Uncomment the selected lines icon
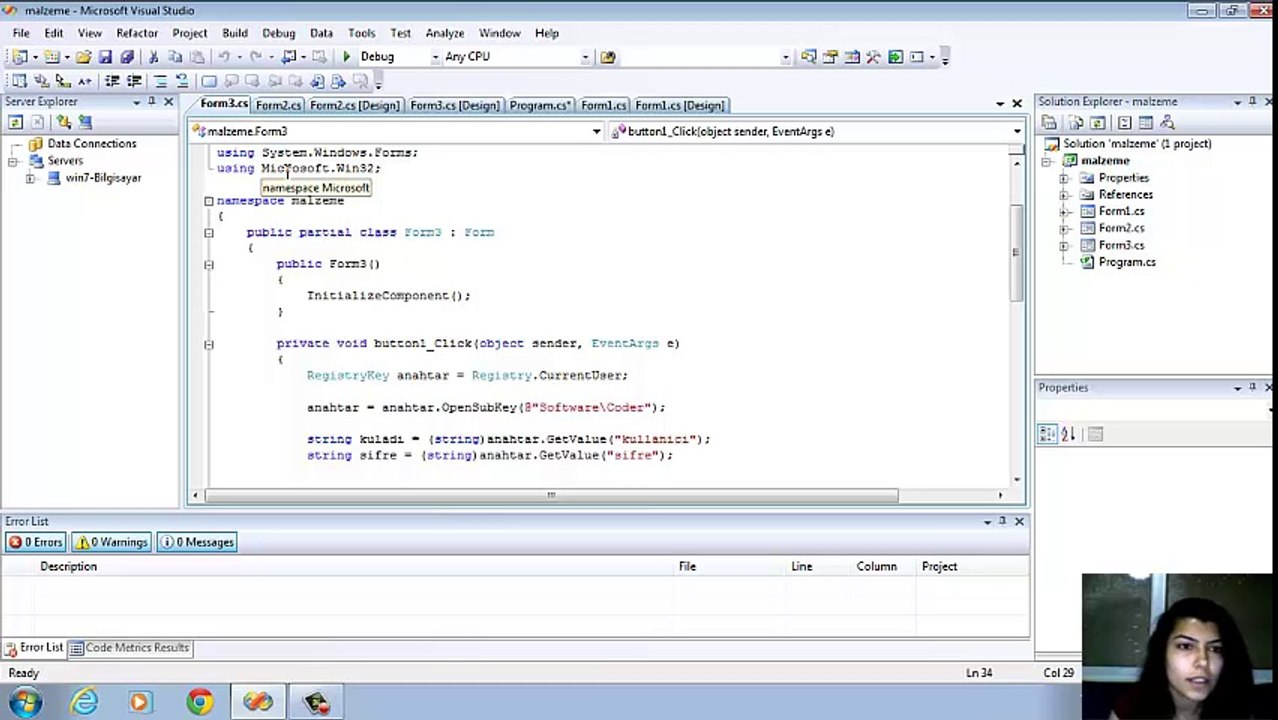This screenshot has width=1278, height=720. pos(182,81)
